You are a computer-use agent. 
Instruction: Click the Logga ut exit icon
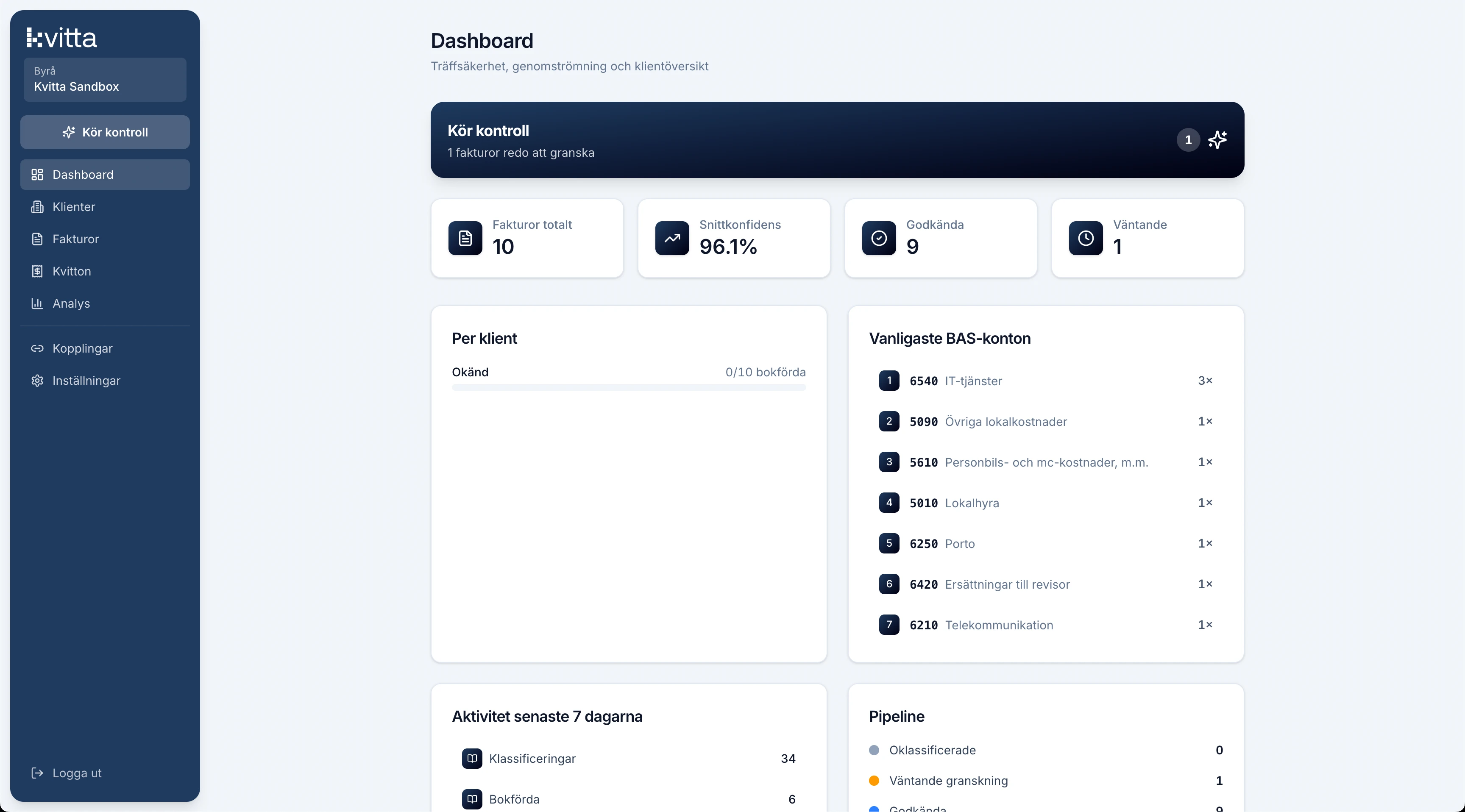pyautogui.click(x=37, y=773)
